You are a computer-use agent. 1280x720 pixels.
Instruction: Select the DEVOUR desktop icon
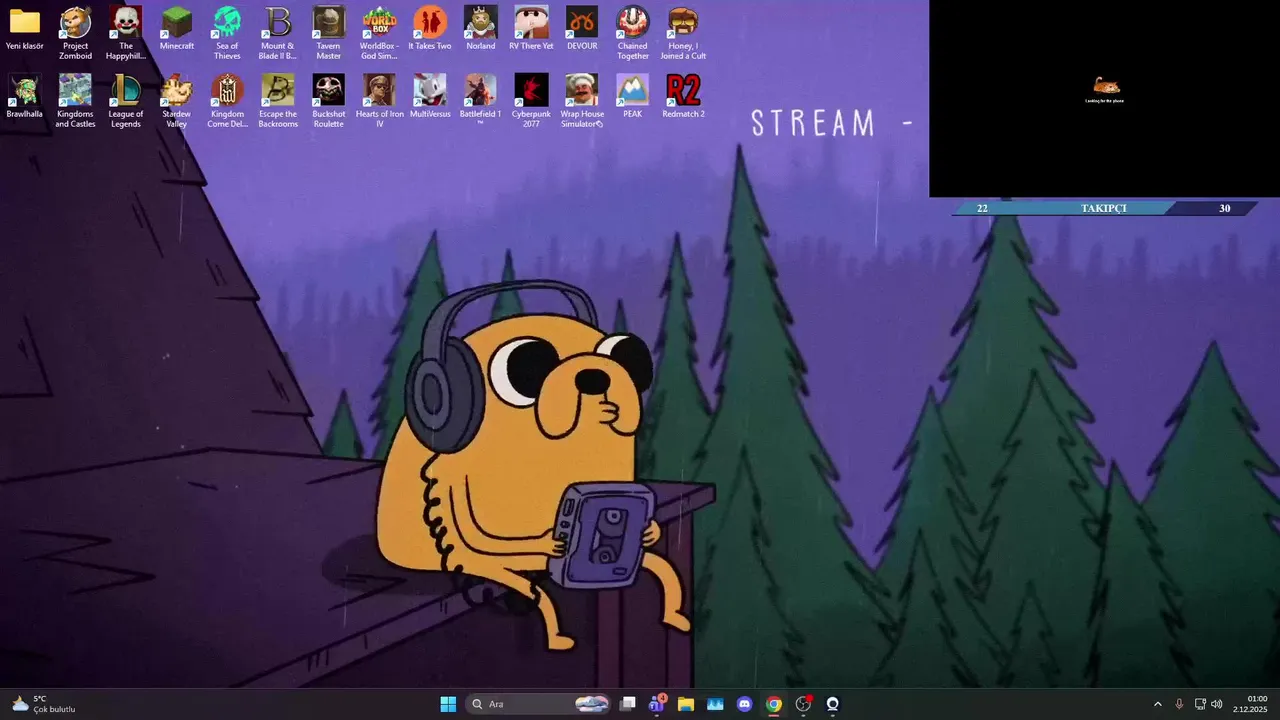click(x=582, y=29)
